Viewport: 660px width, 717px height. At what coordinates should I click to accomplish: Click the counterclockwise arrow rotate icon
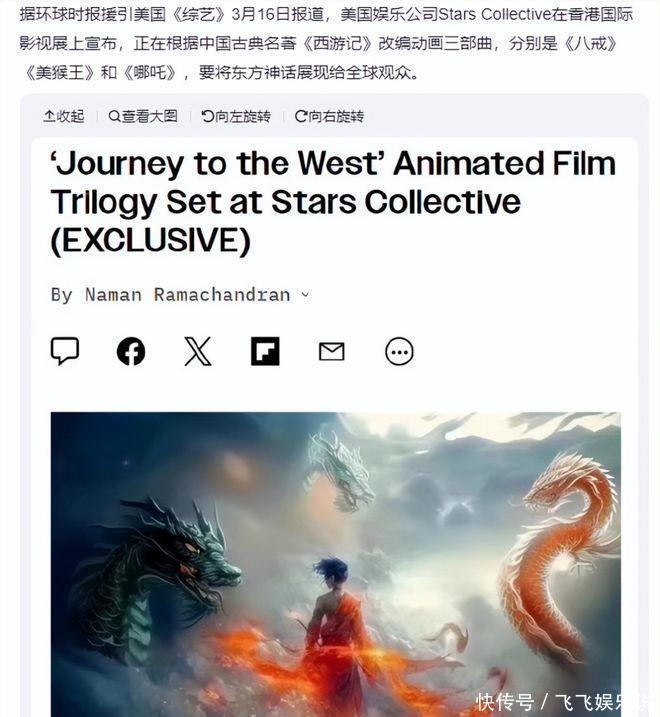[x=207, y=116]
